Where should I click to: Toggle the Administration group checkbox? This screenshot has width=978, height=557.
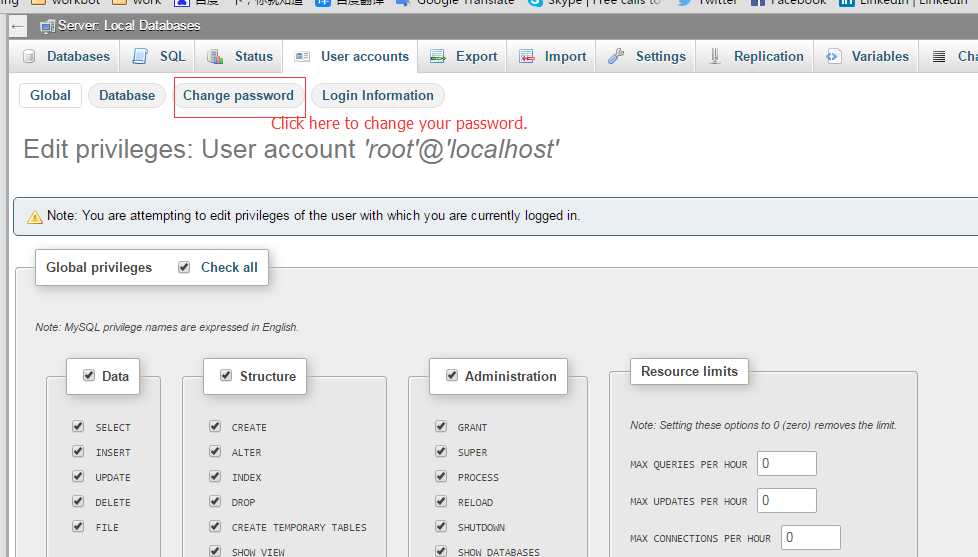point(452,375)
